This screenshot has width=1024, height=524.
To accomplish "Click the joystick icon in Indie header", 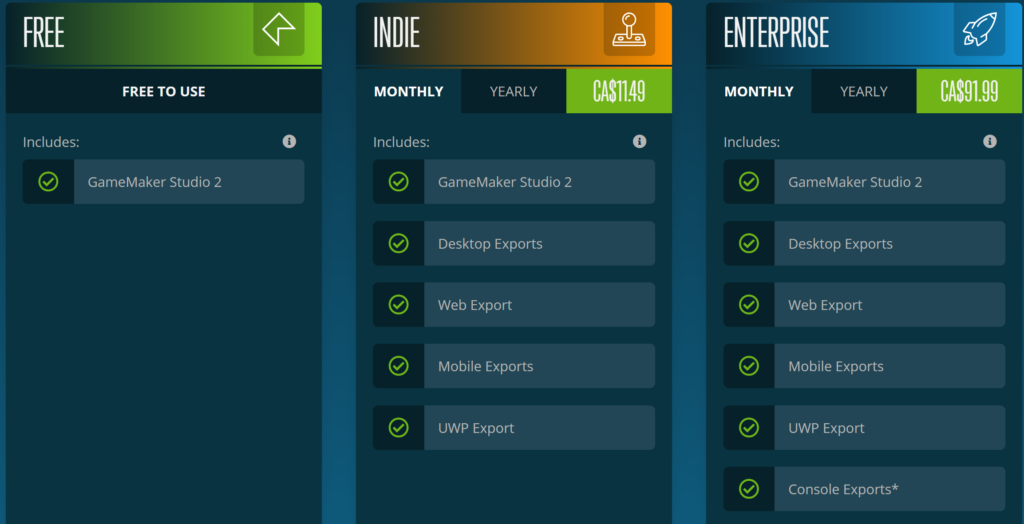I will coord(629,31).
